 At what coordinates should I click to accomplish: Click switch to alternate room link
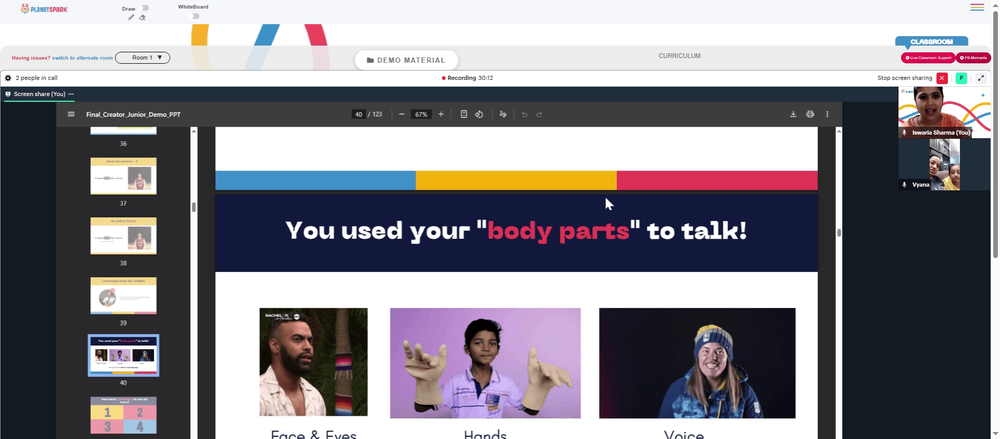click(82, 58)
